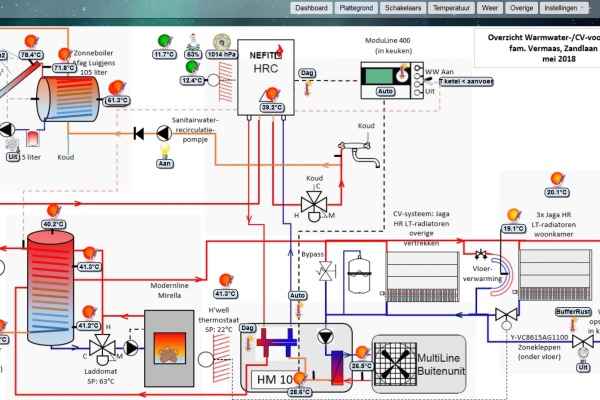600x400 pixels.
Task: Click the thermometer icon beneath the Auto button
Action: tap(298, 310)
